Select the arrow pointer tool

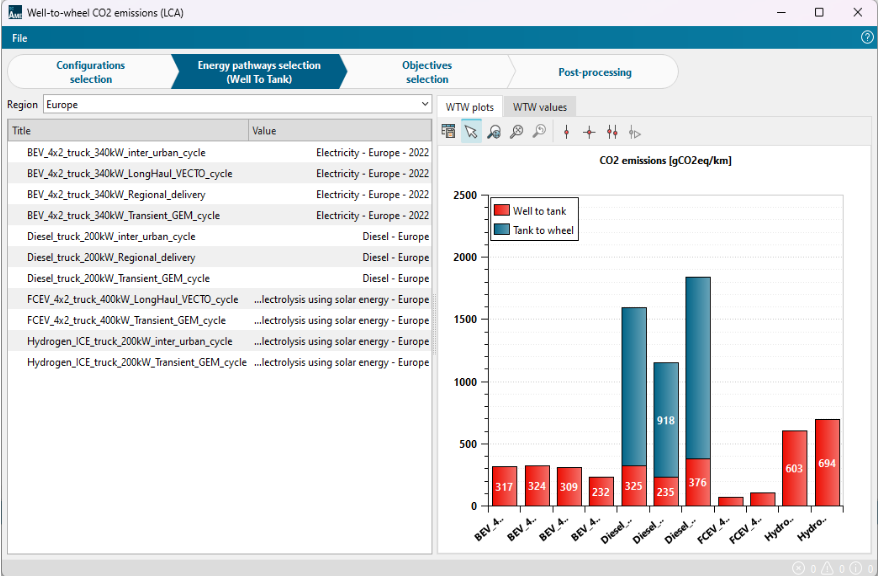pos(471,132)
